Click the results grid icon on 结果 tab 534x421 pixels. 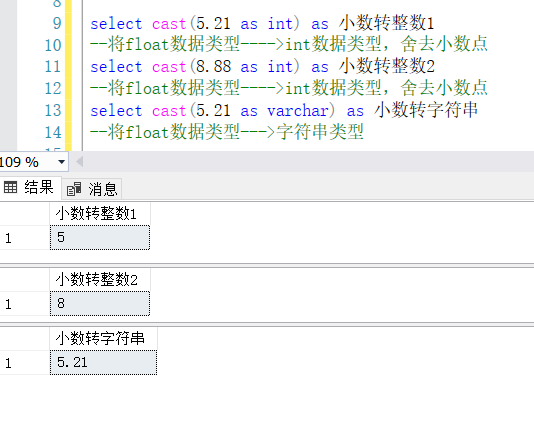[x=11, y=187]
